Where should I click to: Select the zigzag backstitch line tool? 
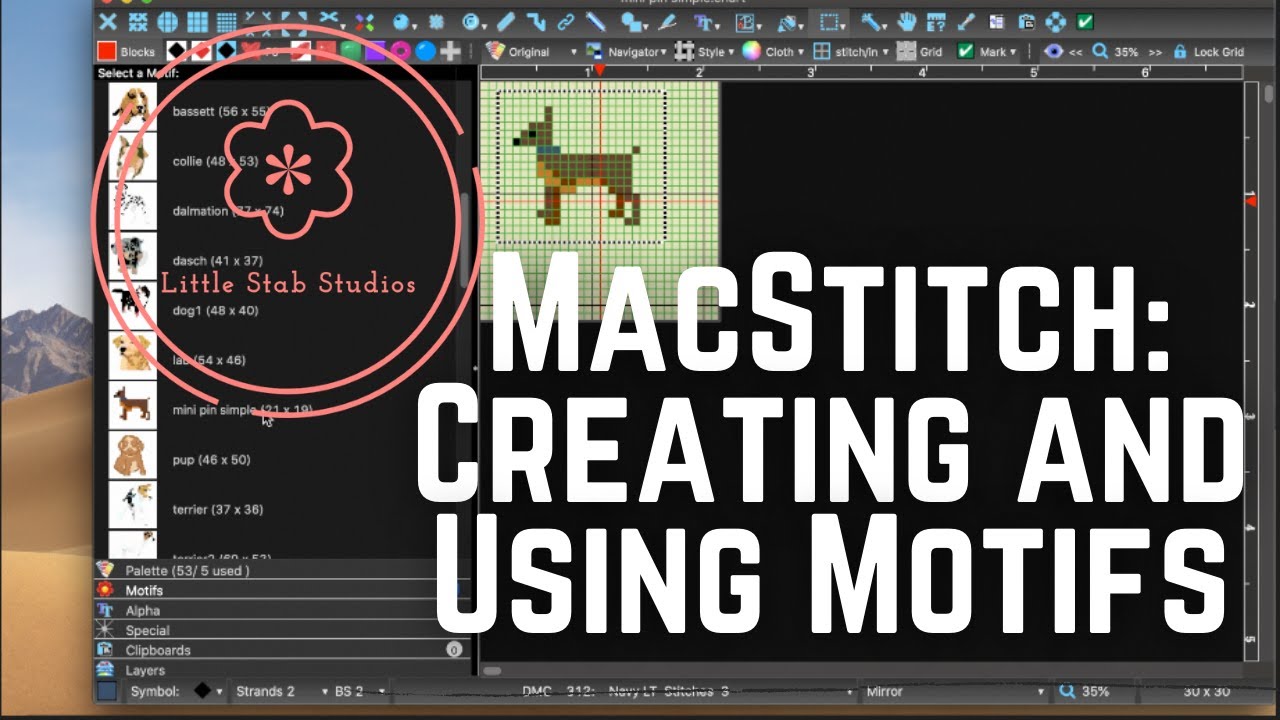click(x=535, y=22)
